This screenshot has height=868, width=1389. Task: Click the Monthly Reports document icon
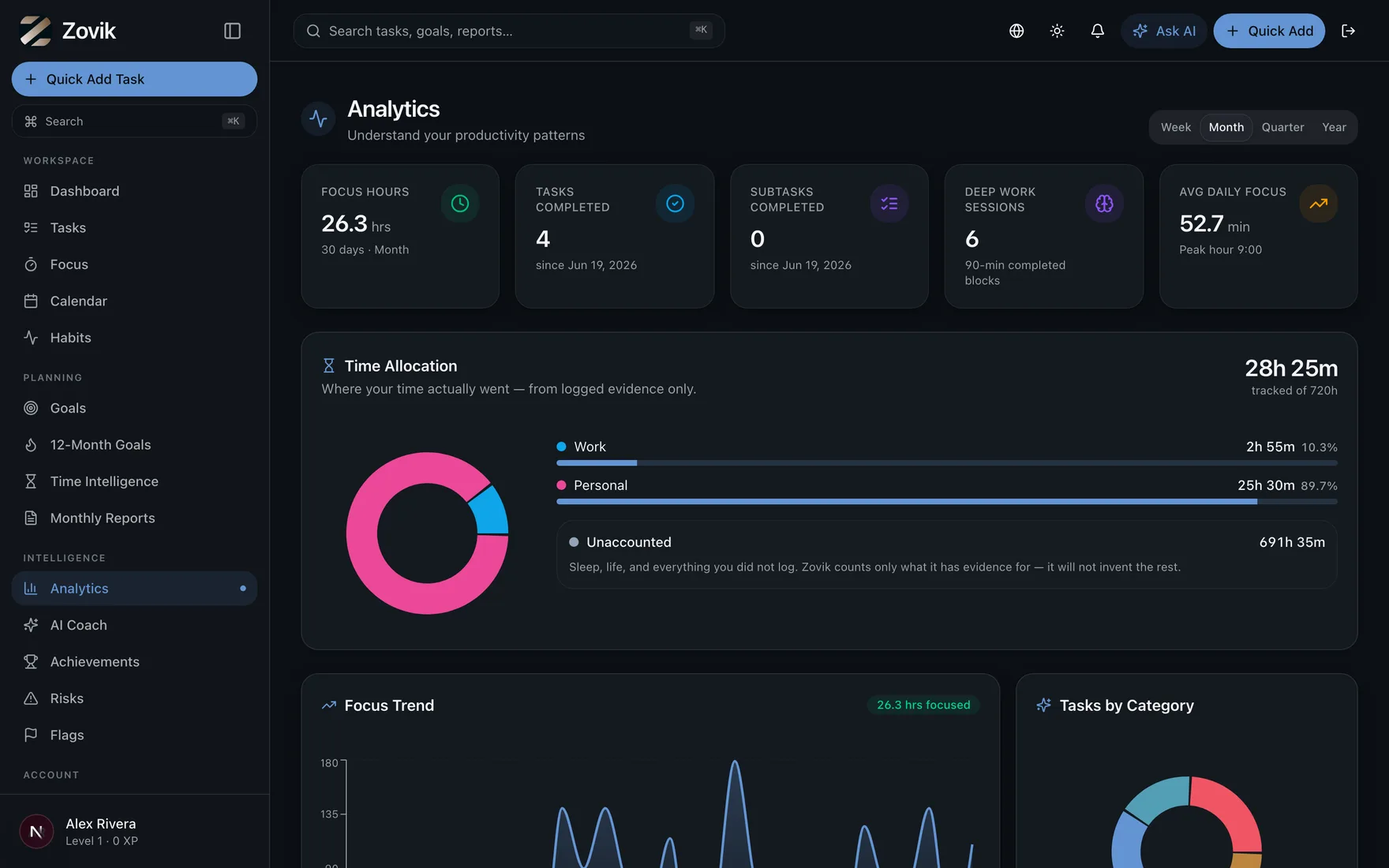click(x=31, y=518)
